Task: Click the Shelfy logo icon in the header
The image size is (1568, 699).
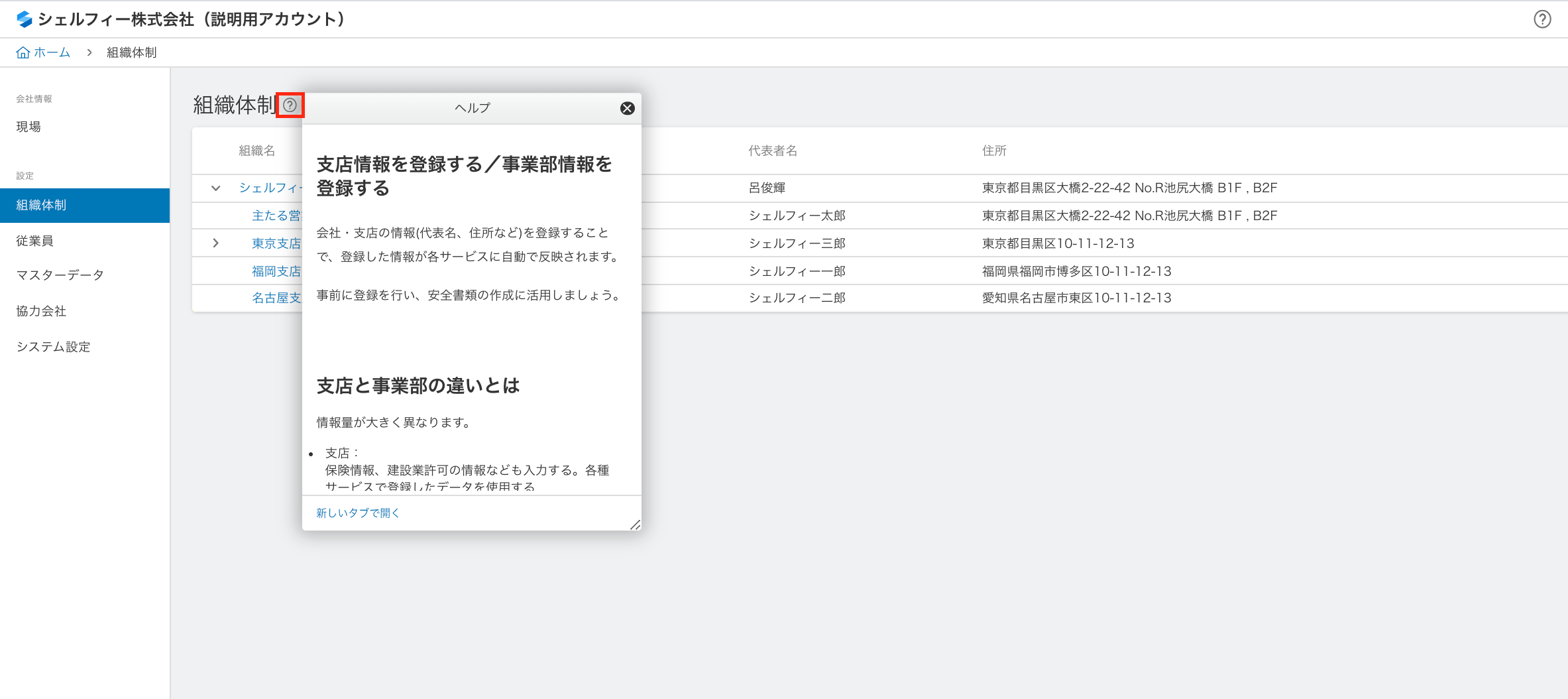Action: [24, 19]
